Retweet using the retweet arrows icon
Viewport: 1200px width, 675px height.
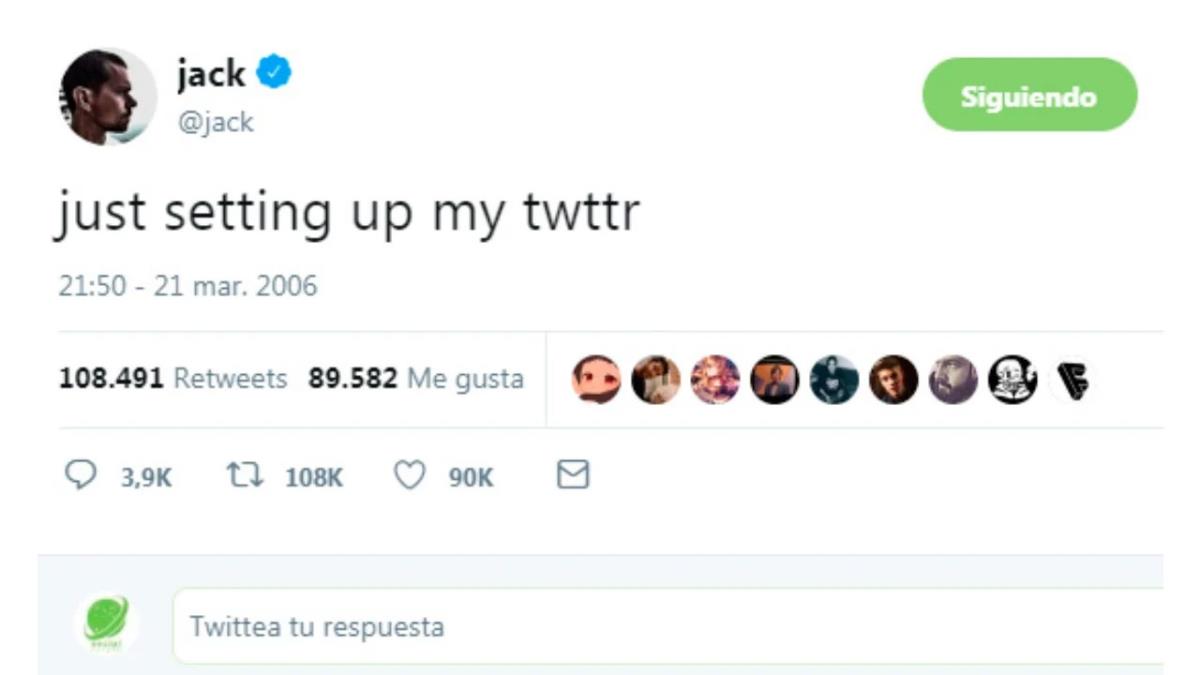click(245, 476)
